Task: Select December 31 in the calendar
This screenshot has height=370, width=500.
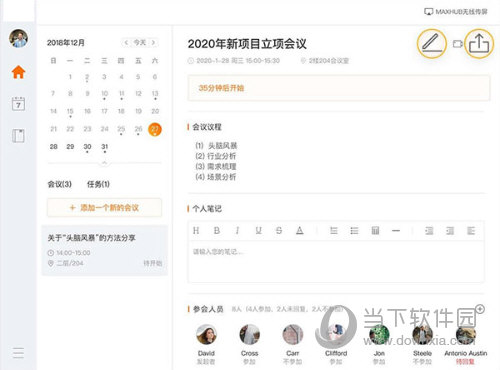Action: point(105,147)
